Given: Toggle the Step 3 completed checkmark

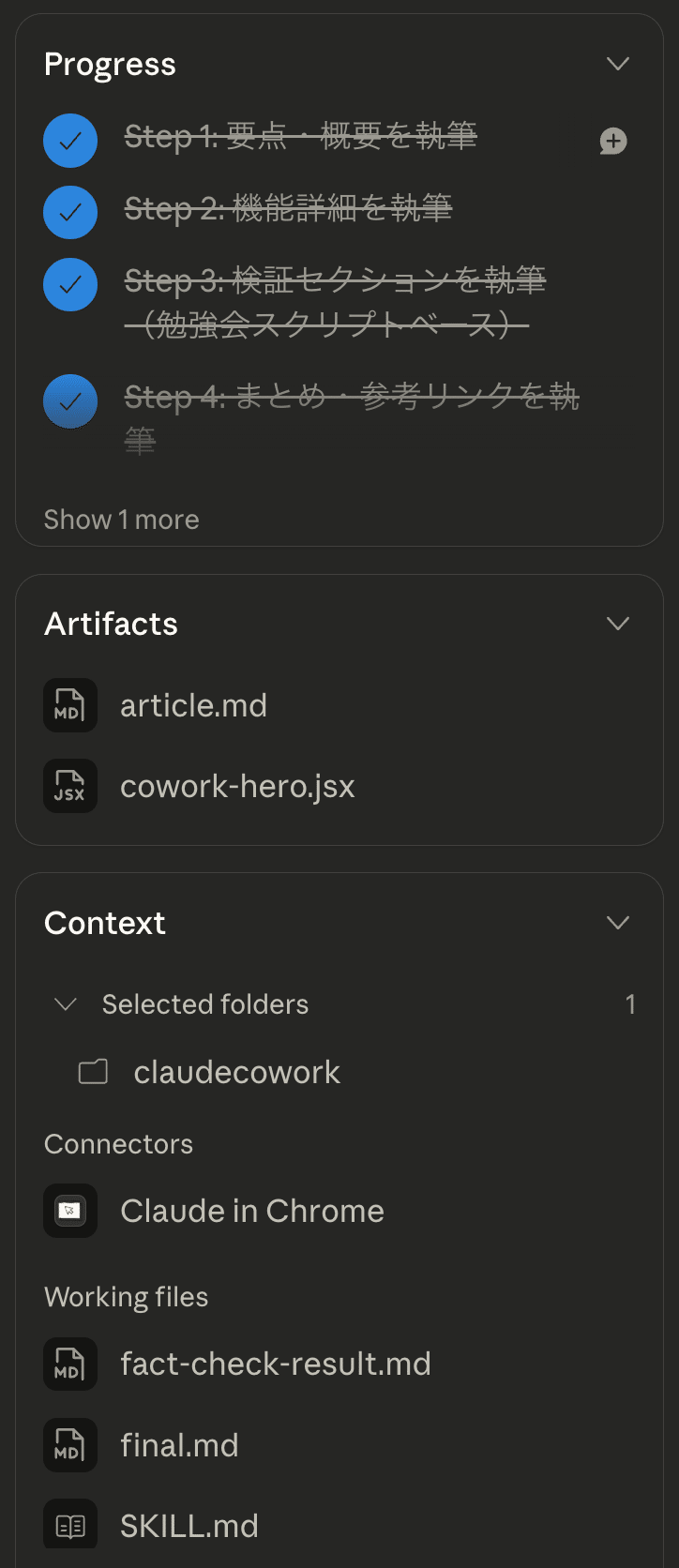Looking at the screenshot, I should click(x=70, y=284).
